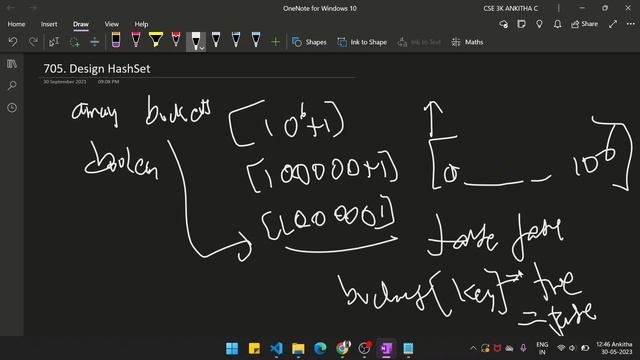The image size is (640, 360).
Task: Click the microphone tray icon
Action: coord(523,348)
